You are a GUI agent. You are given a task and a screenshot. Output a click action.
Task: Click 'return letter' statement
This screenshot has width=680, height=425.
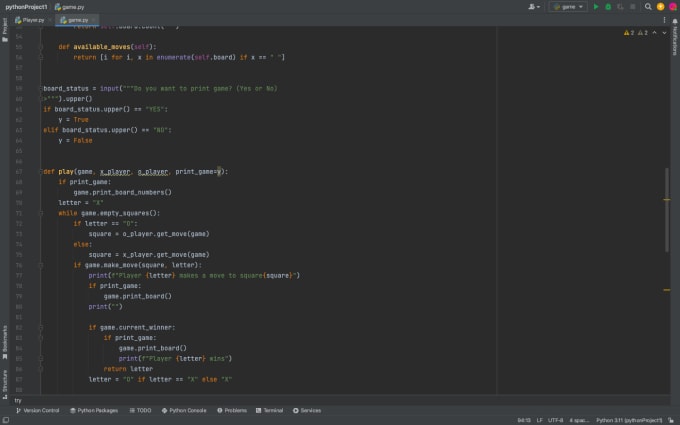pyautogui.click(x=128, y=369)
